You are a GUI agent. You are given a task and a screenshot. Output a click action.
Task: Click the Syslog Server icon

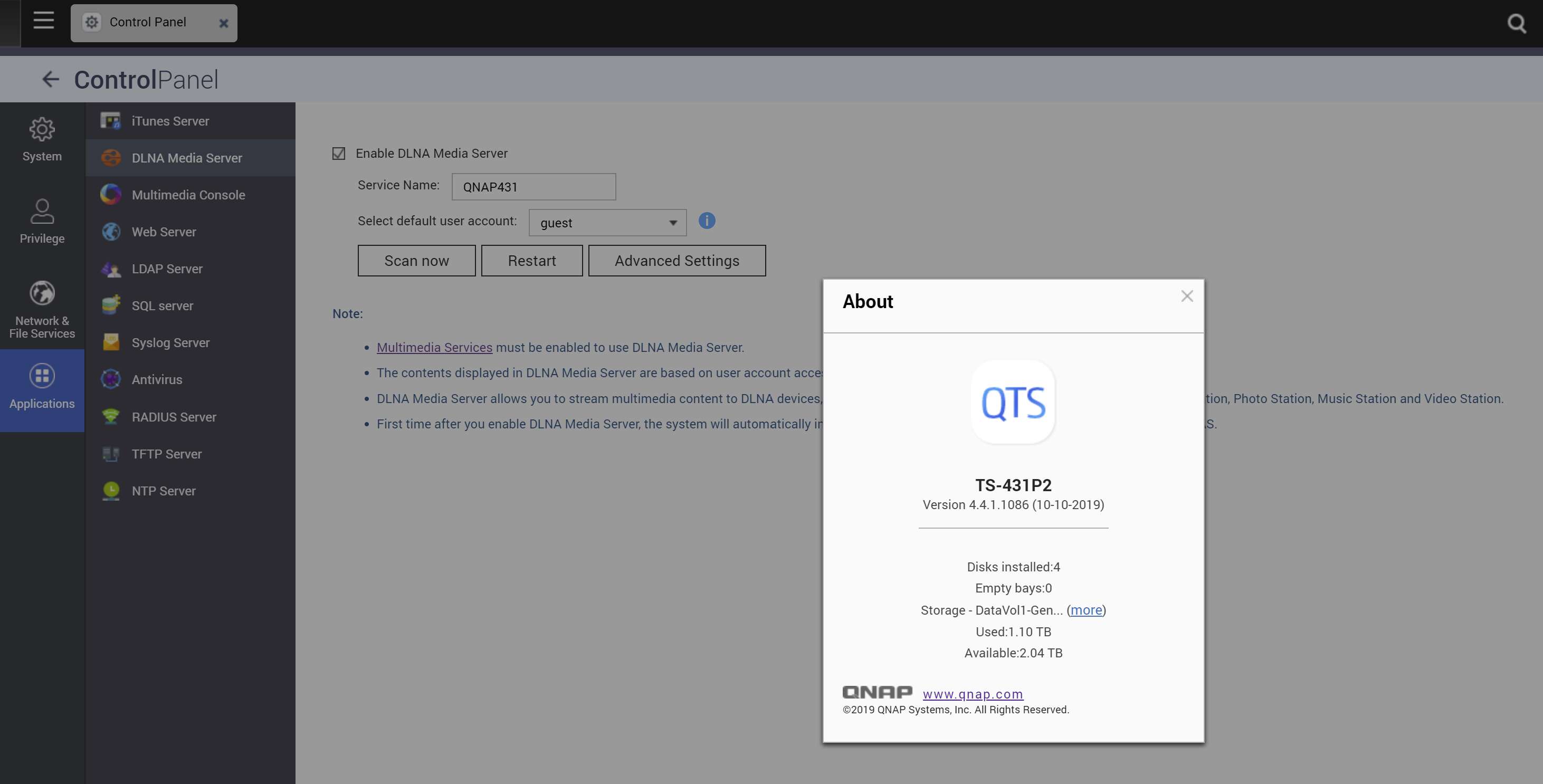pos(111,342)
